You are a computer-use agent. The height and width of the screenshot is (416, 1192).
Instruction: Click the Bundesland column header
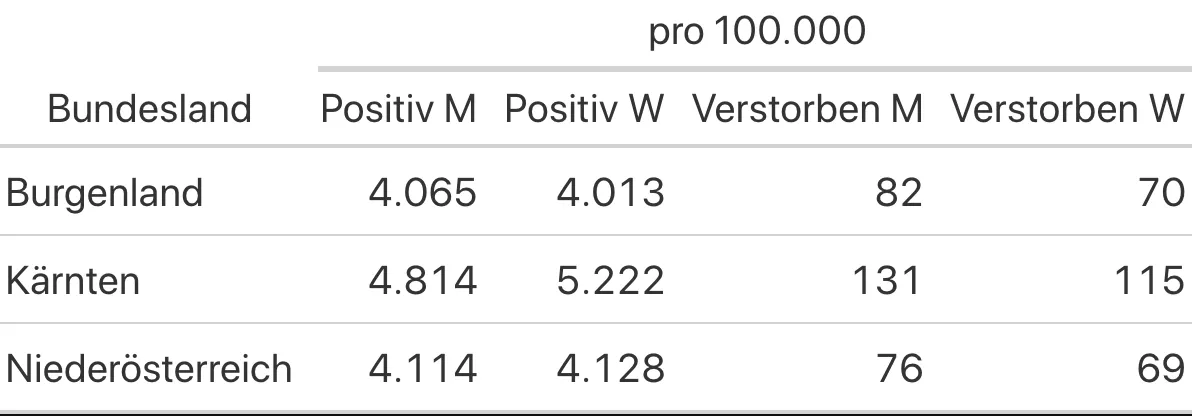(x=150, y=109)
